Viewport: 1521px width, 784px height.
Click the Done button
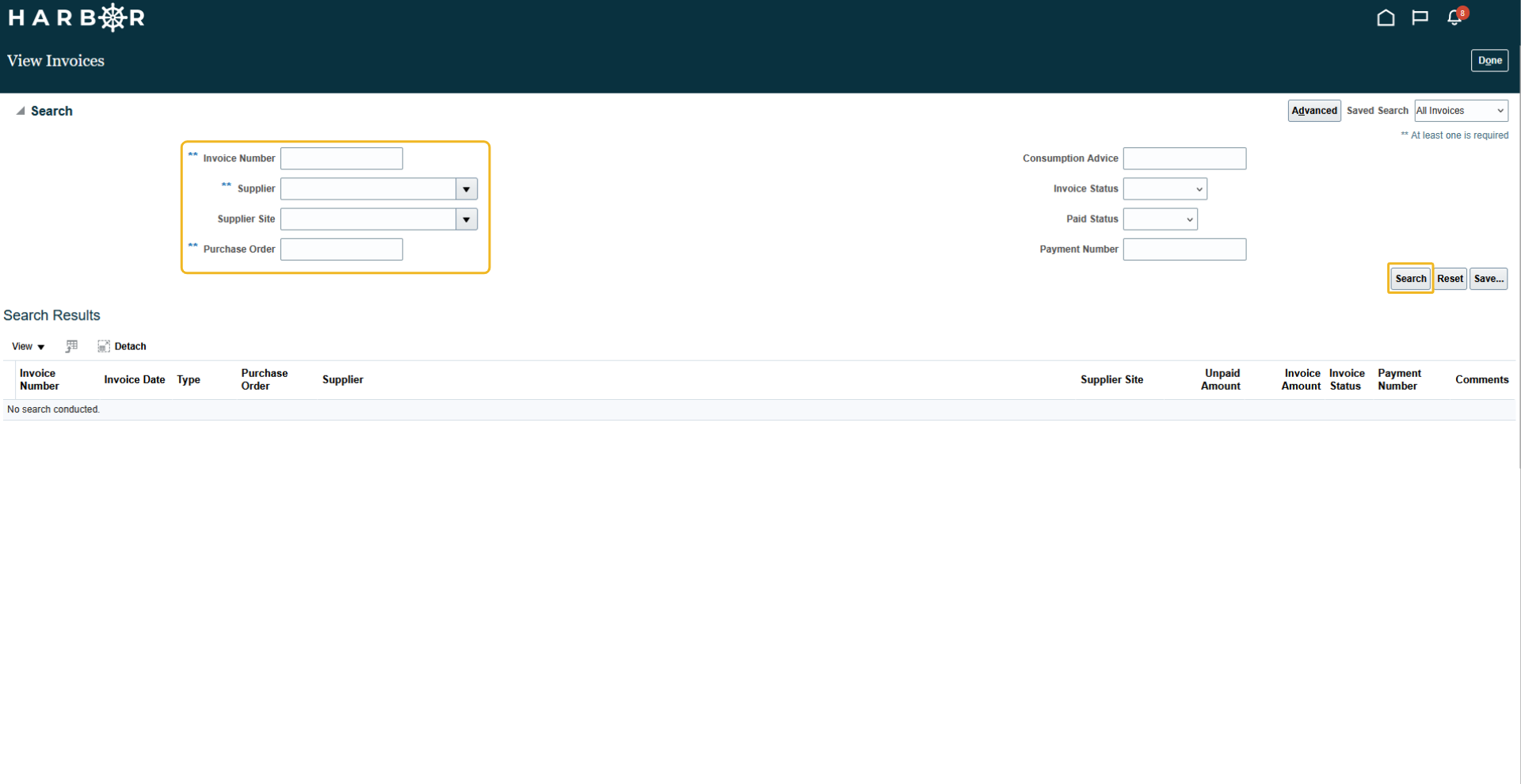coord(1489,60)
